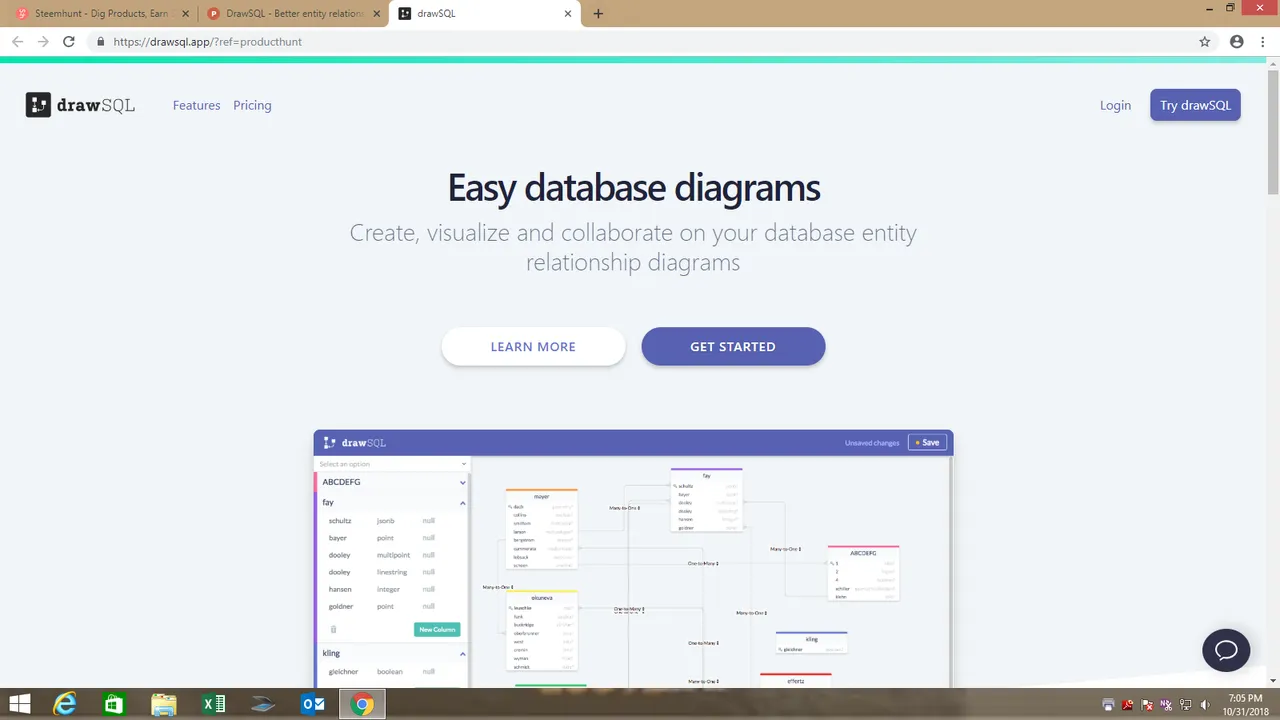Reload the page with the refresh icon
Screen dimensions: 1280x720
(x=68, y=42)
